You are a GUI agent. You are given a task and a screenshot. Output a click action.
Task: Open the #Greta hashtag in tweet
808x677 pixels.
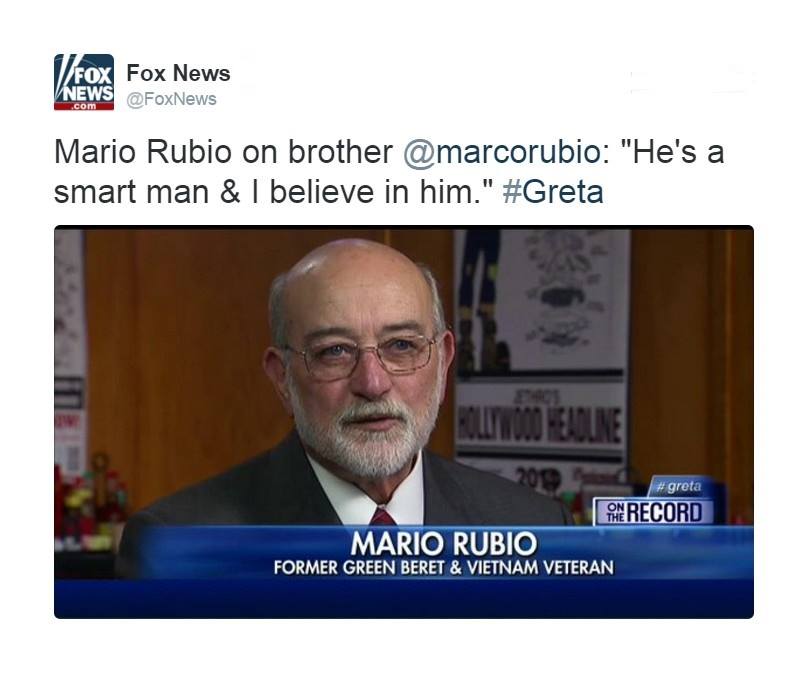(553, 192)
